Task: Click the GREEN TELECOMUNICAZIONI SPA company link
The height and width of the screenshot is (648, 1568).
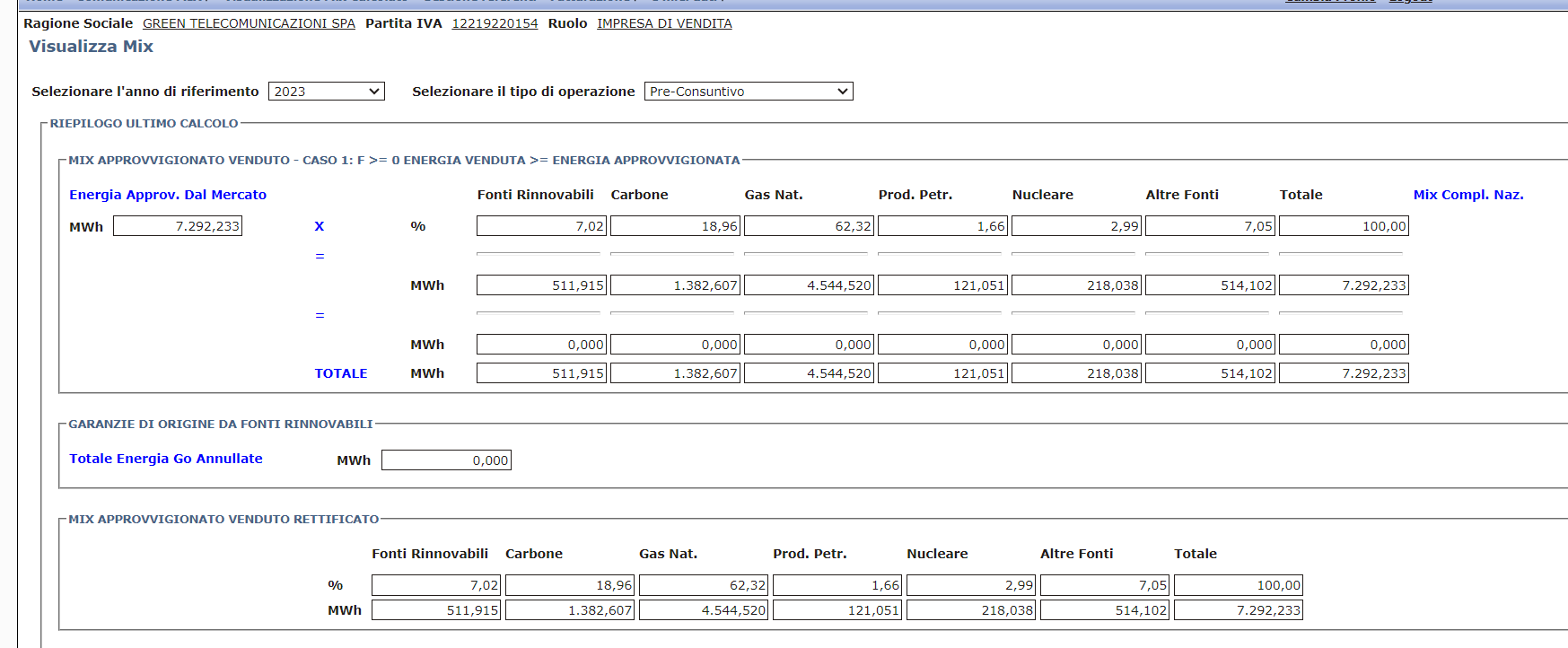Action: tap(249, 23)
